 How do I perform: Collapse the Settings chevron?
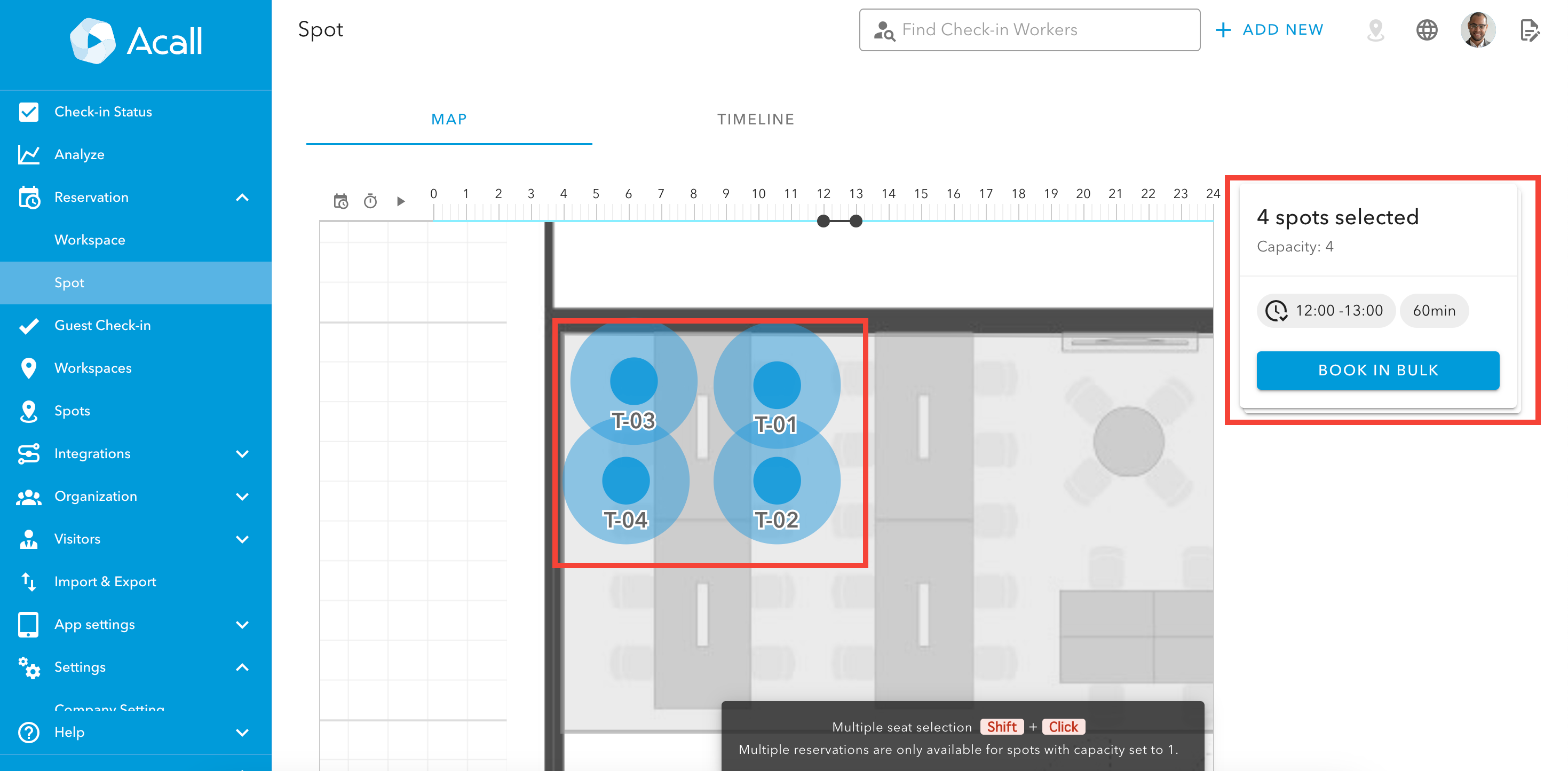pos(242,667)
